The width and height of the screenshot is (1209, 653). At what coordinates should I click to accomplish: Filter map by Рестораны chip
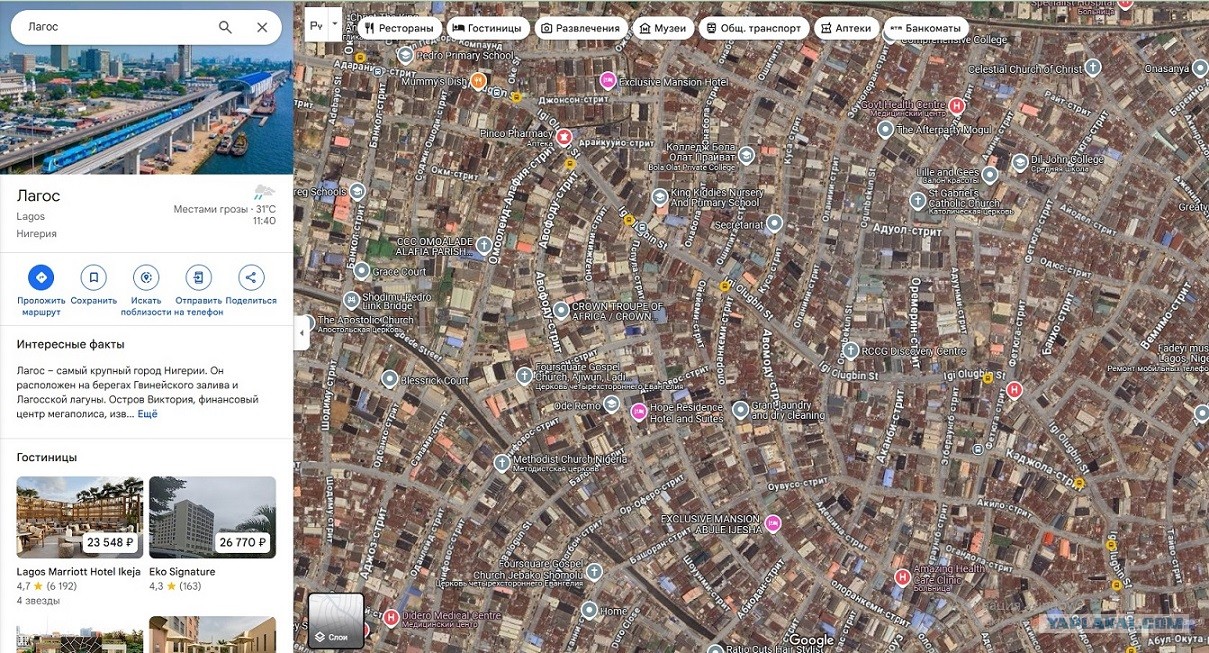pos(399,28)
